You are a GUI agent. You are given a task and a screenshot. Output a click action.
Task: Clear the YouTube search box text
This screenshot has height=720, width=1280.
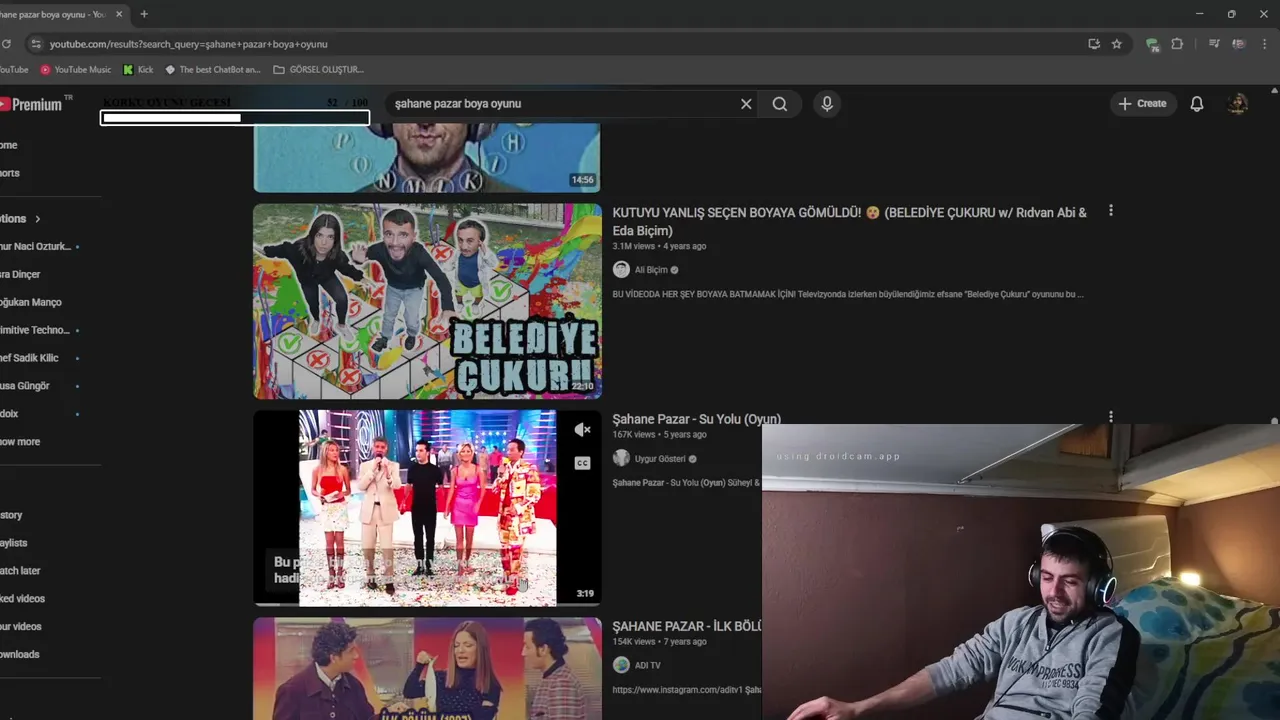pyautogui.click(x=746, y=104)
